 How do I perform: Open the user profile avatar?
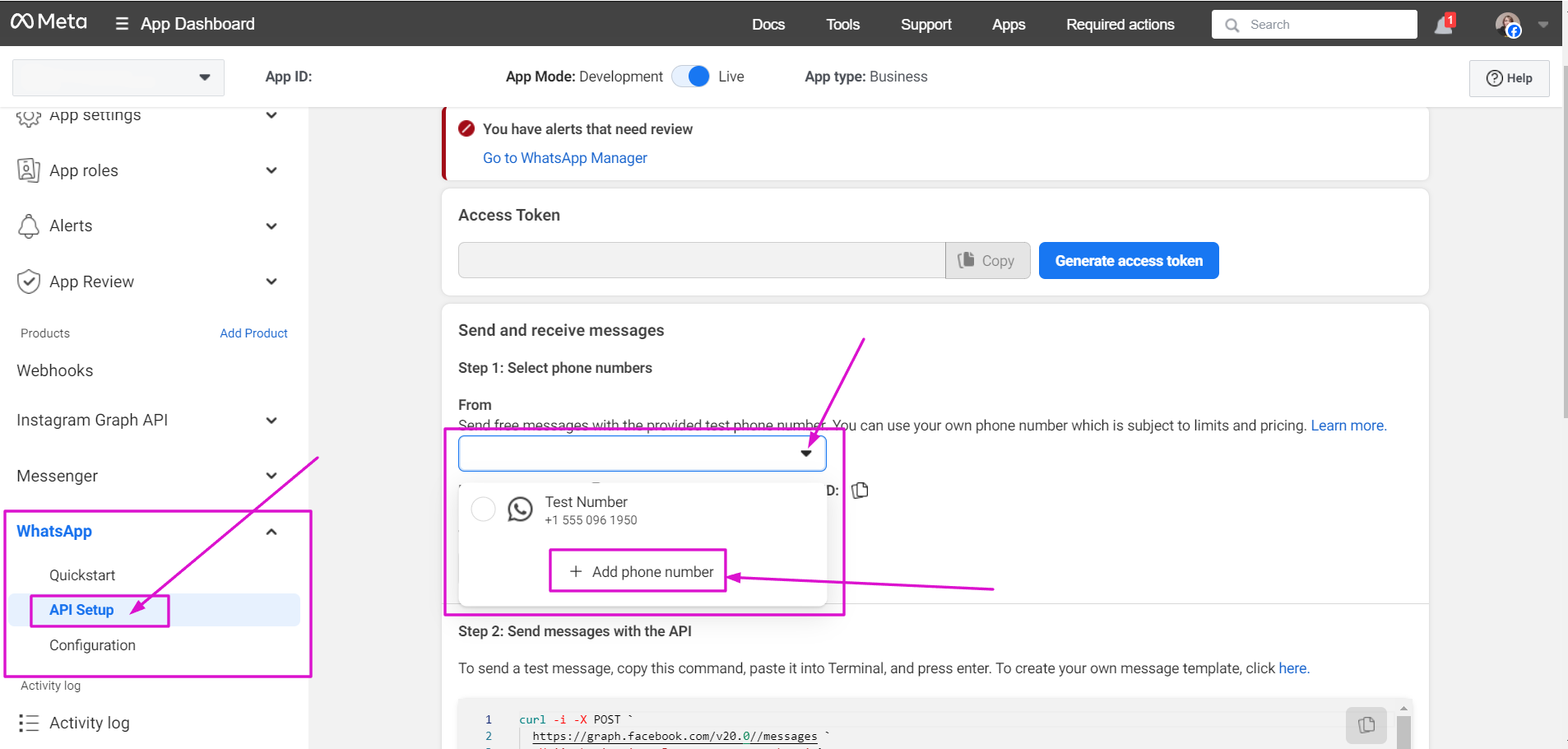click(x=1507, y=24)
